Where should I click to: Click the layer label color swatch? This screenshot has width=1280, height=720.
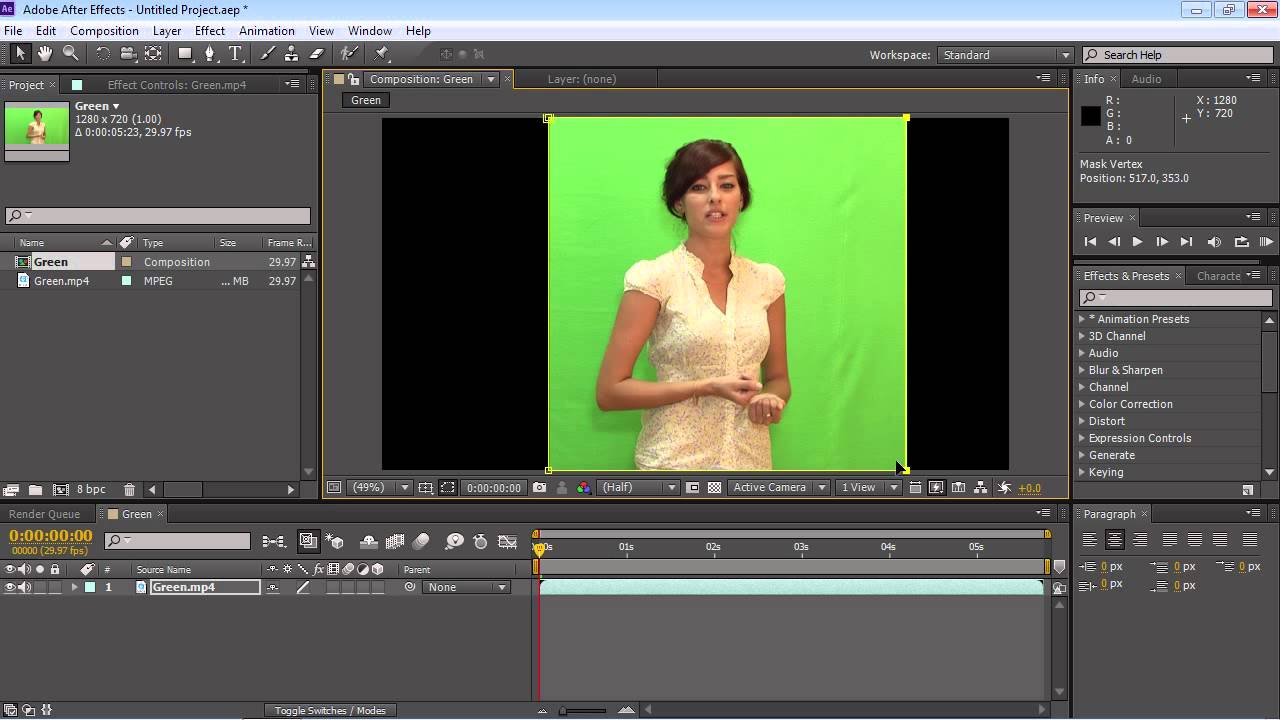coord(90,588)
